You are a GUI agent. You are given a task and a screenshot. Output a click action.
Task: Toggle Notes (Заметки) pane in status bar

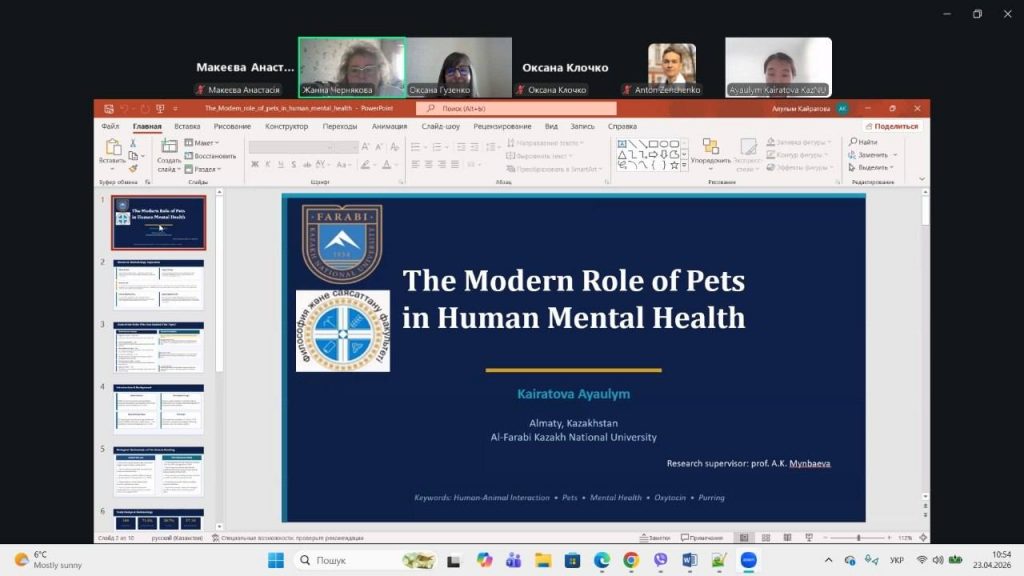point(657,538)
